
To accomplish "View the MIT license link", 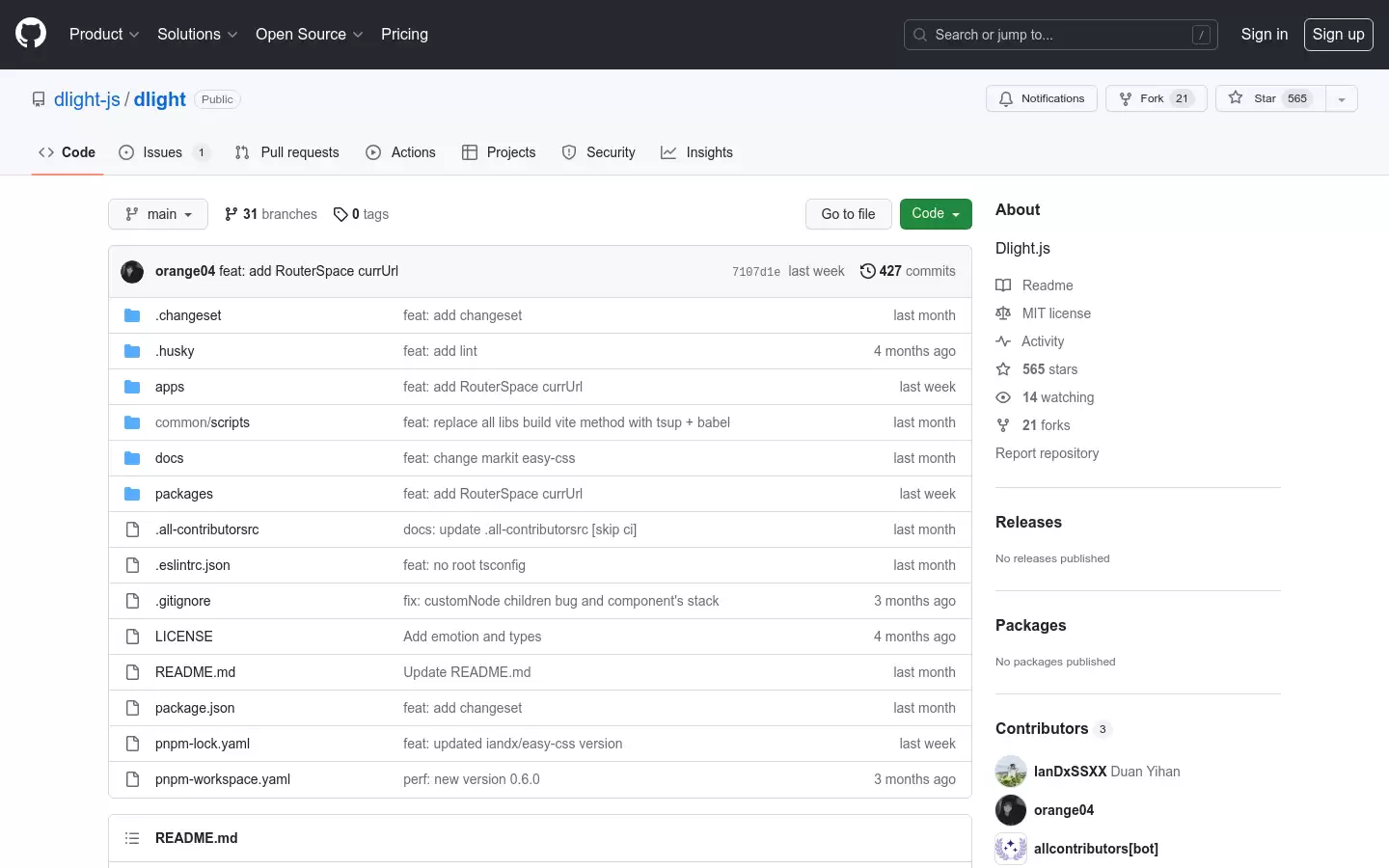I will point(1043,313).
